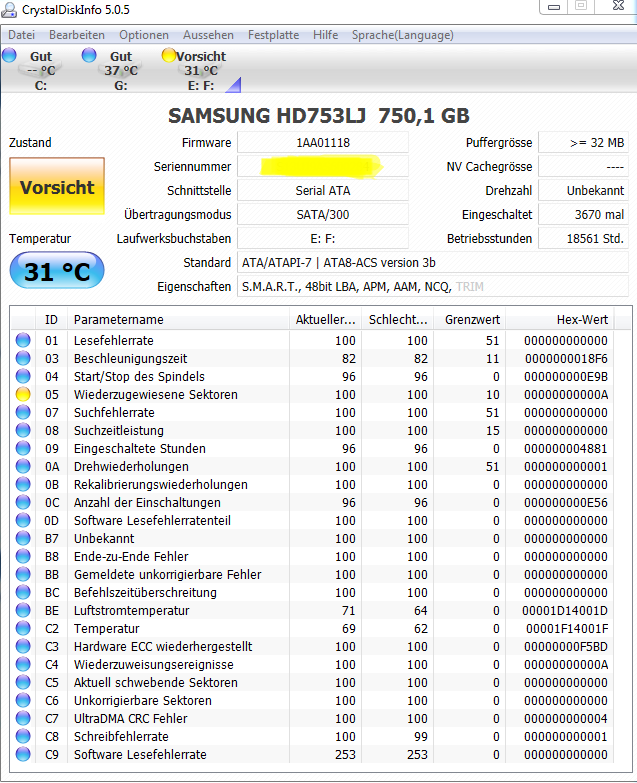Click yellow orb for Wiederzugewiesene Sektoren
637x783 pixels.
pos(23,394)
